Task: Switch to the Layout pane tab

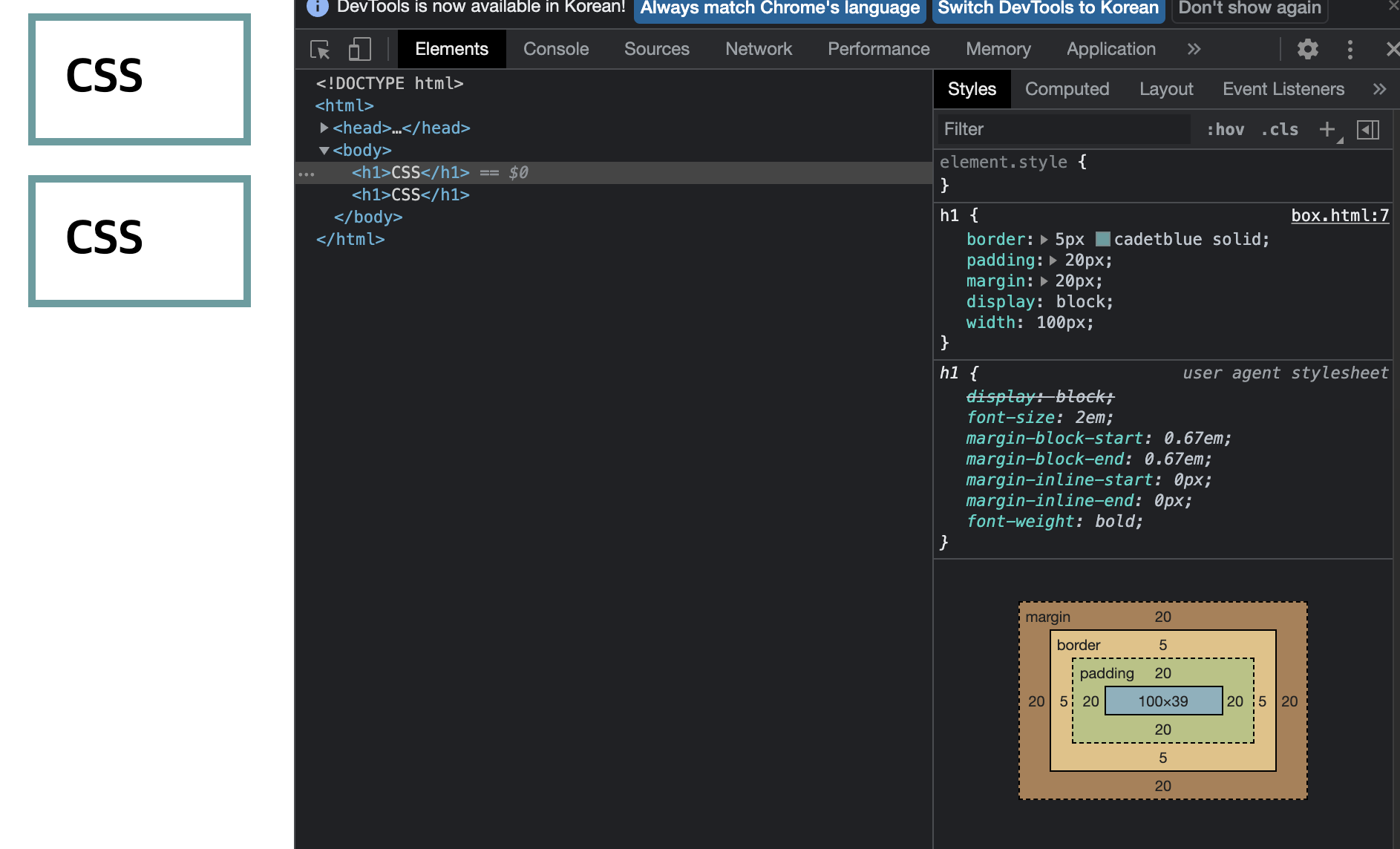Action: (x=1166, y=89)
